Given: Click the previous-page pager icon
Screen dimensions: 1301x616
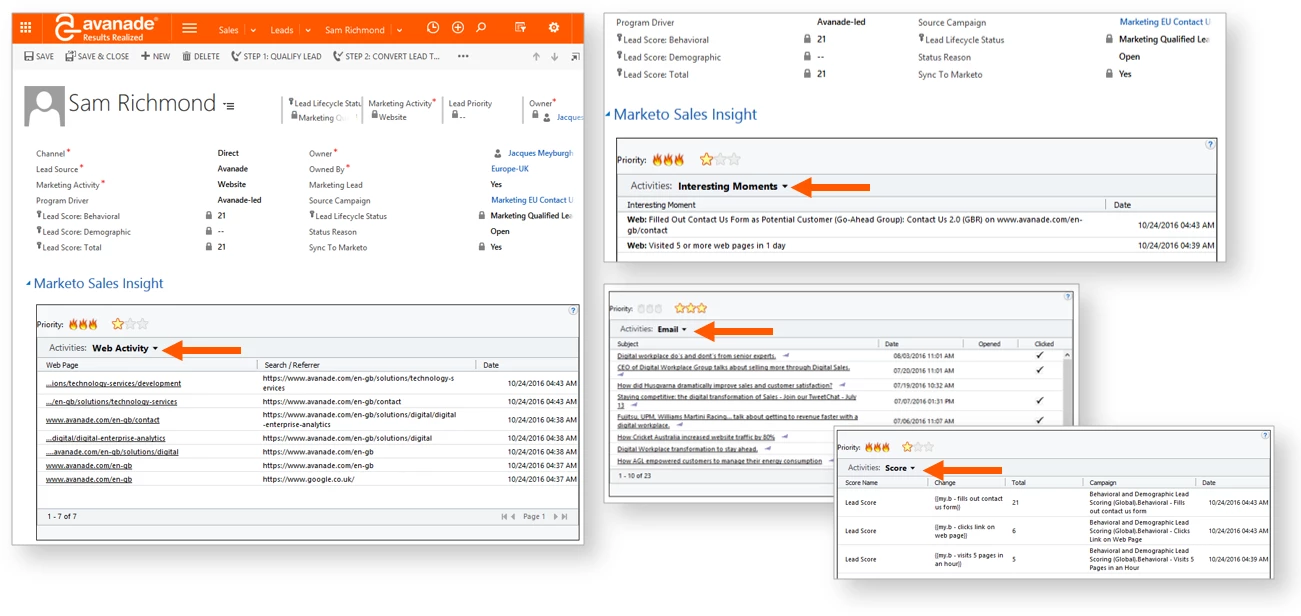Looking at the screenshot, I should pos(515,517).
